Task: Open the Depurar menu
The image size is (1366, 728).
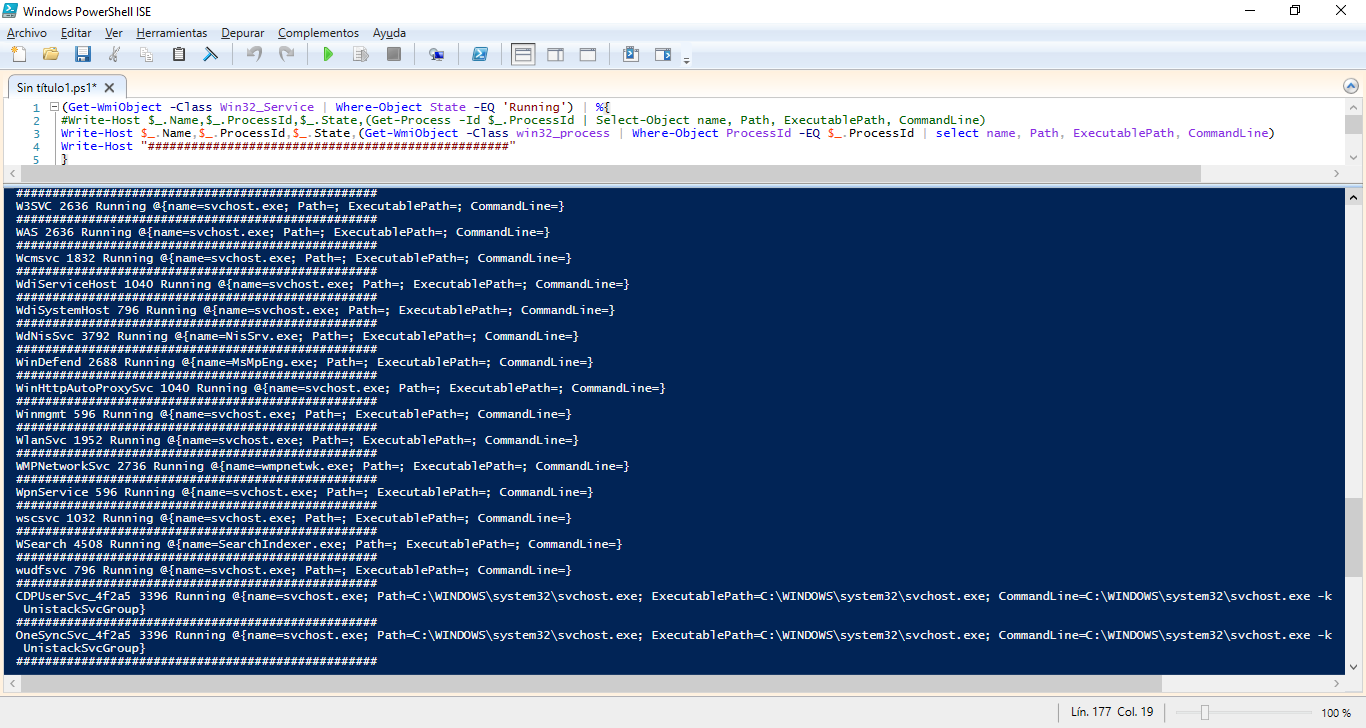Action: coord(242,32)
